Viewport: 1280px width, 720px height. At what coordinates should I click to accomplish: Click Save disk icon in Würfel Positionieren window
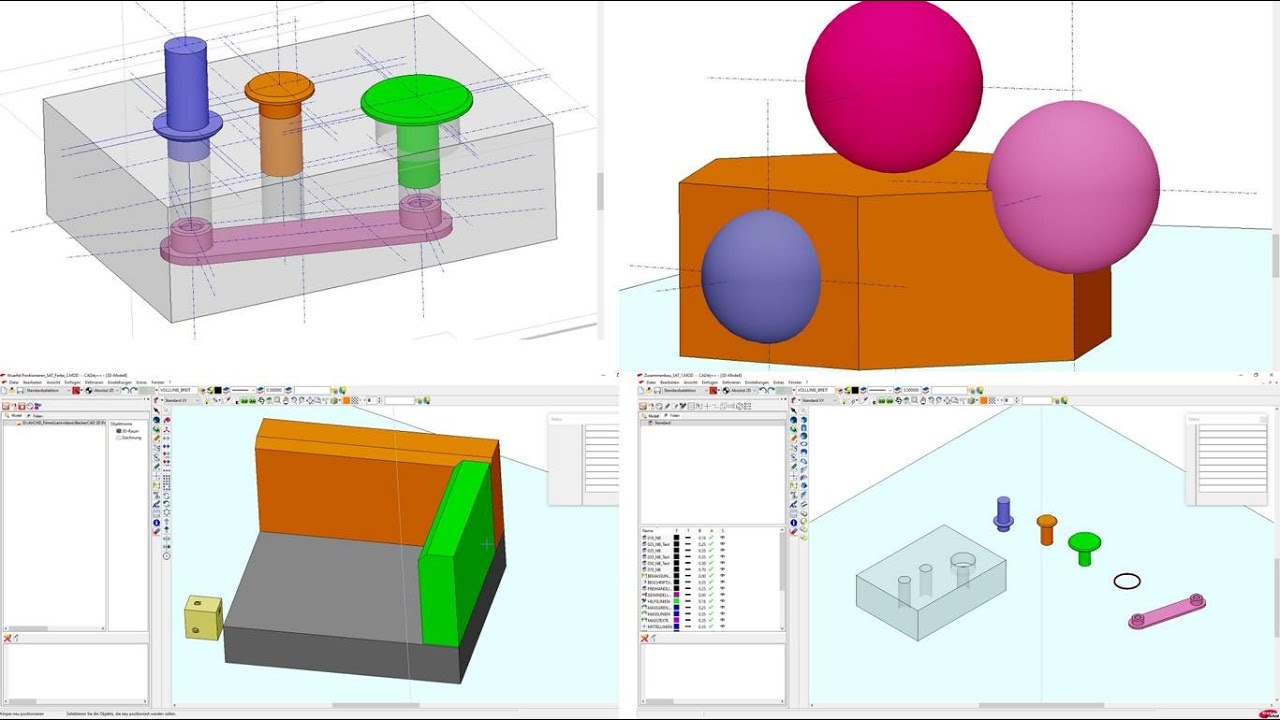click(20, 390)
